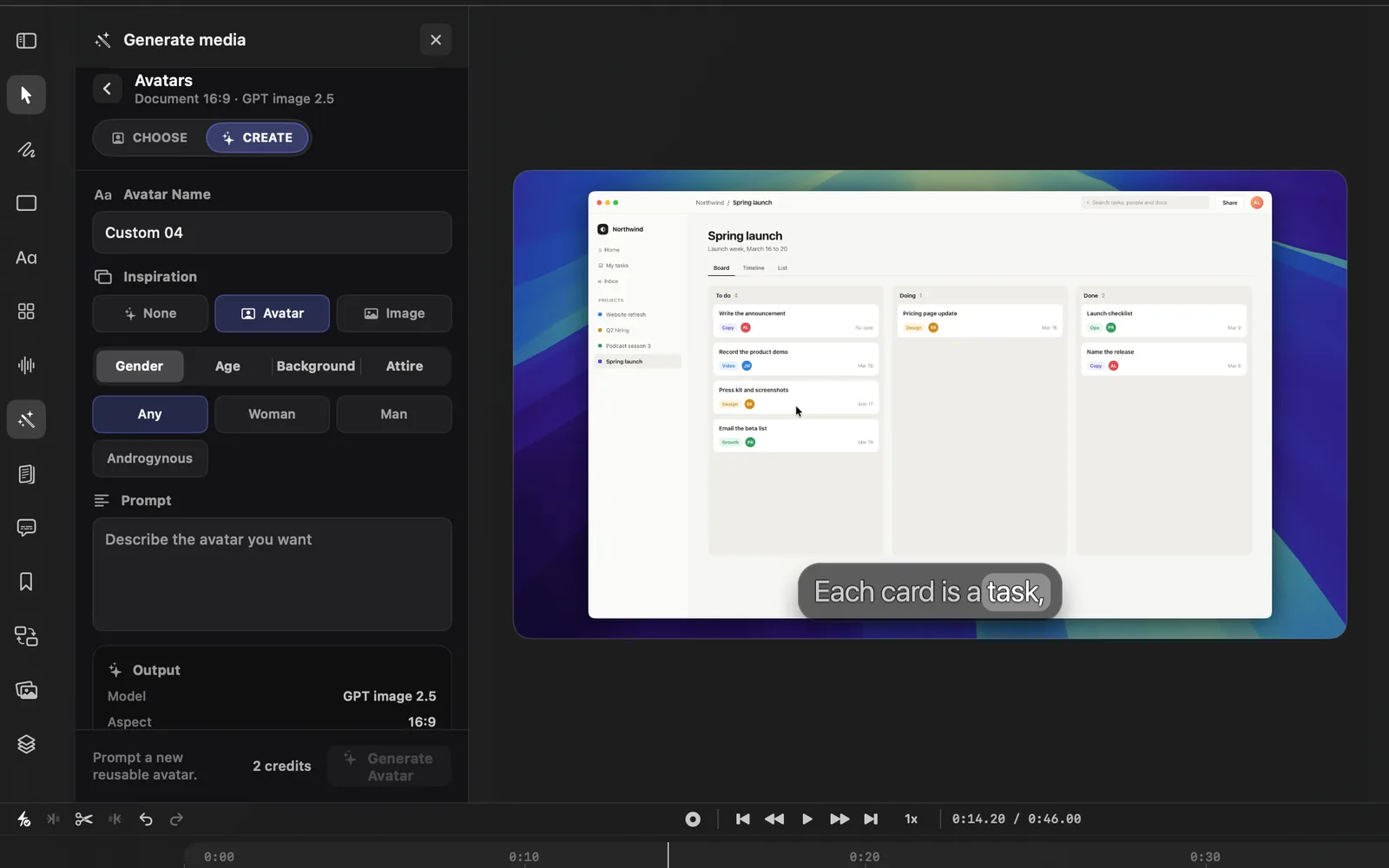The width and height of the screenshot is (1389, 868).
Task: Open the audio waveform panel
Action: point(26,365)
